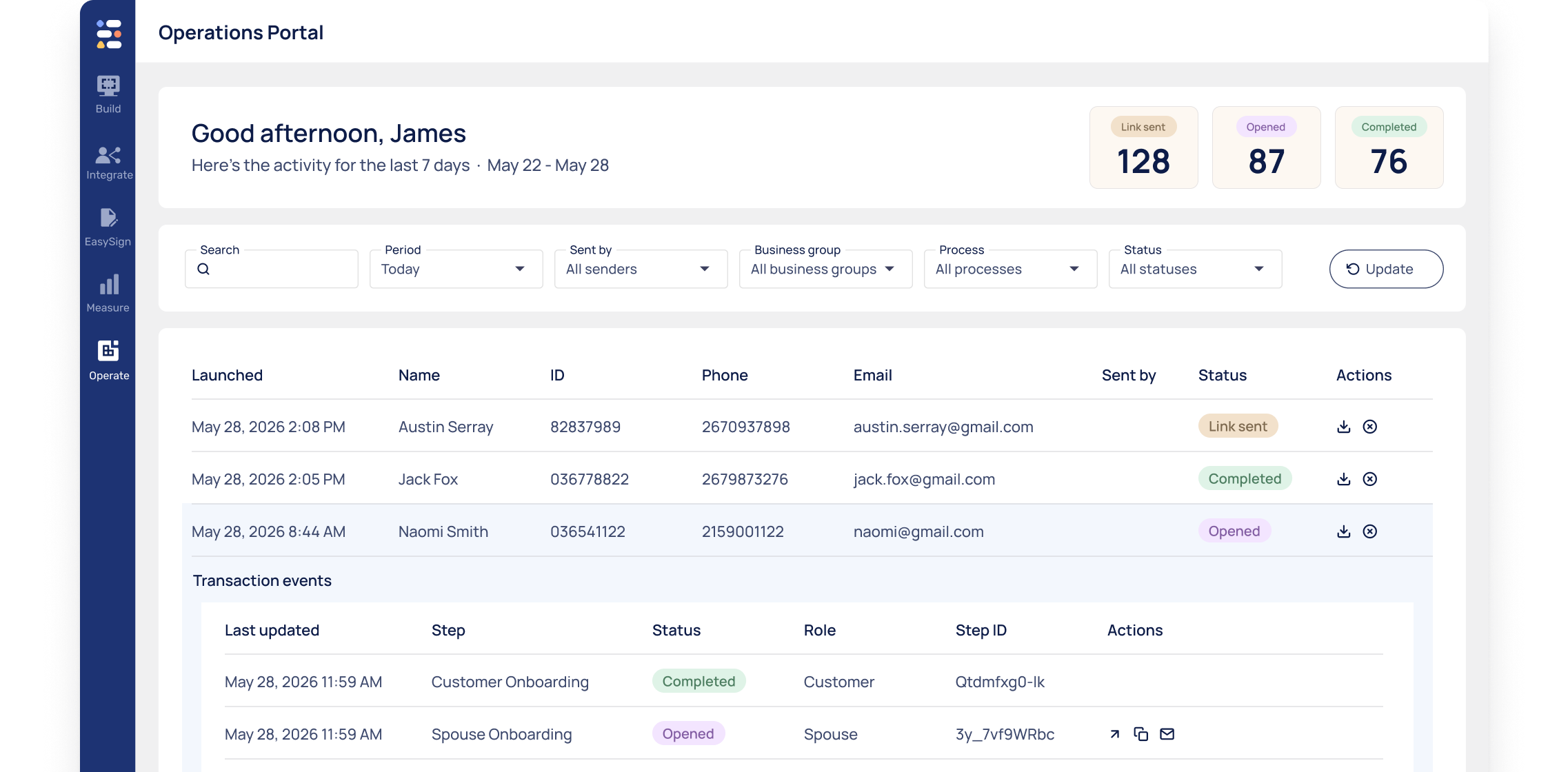The image size is (1568, 772).
Task: Open the Period dropdown set to Today
Action: tap(456, 269)
